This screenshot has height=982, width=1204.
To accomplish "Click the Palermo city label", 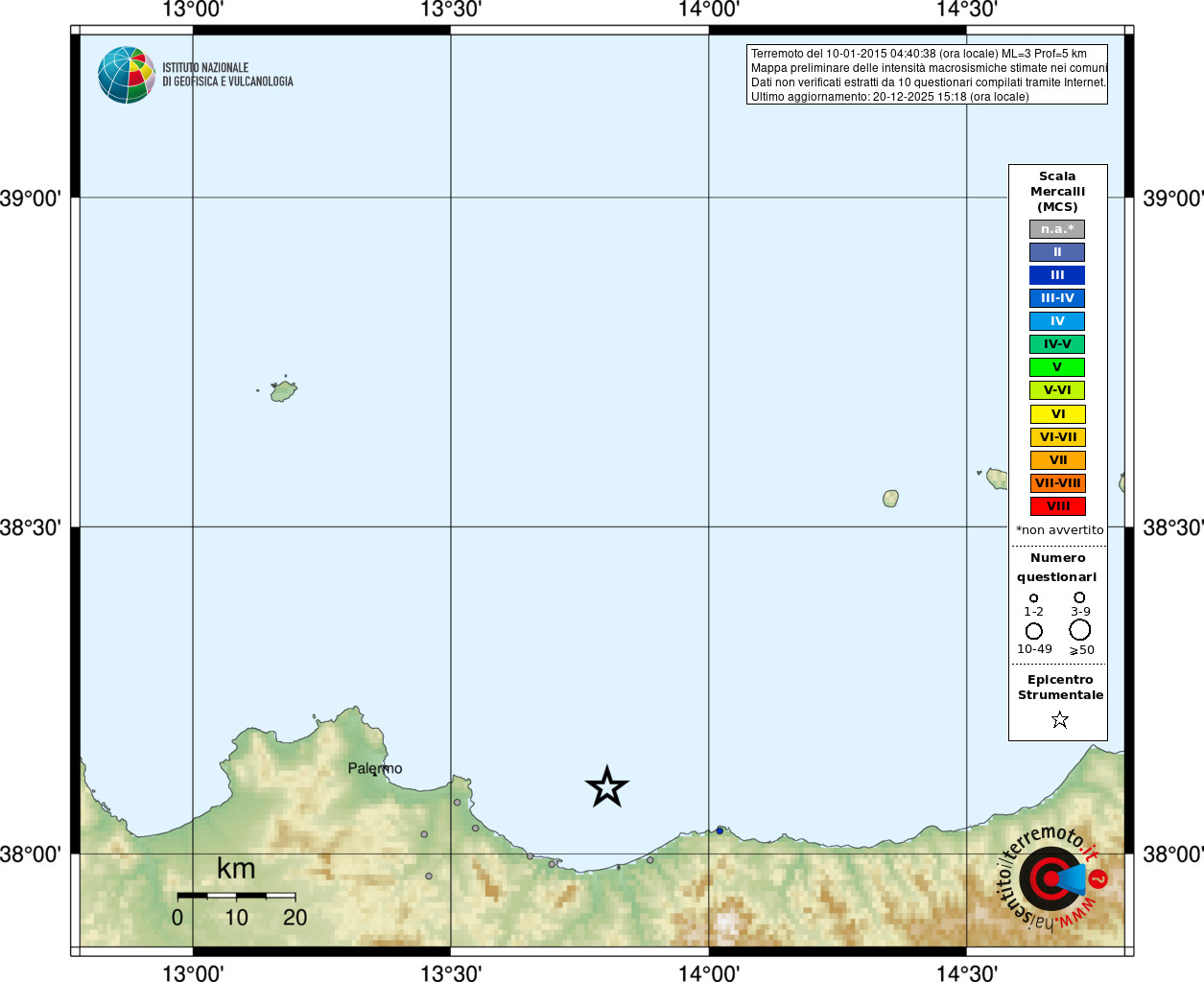I will 375,768.
